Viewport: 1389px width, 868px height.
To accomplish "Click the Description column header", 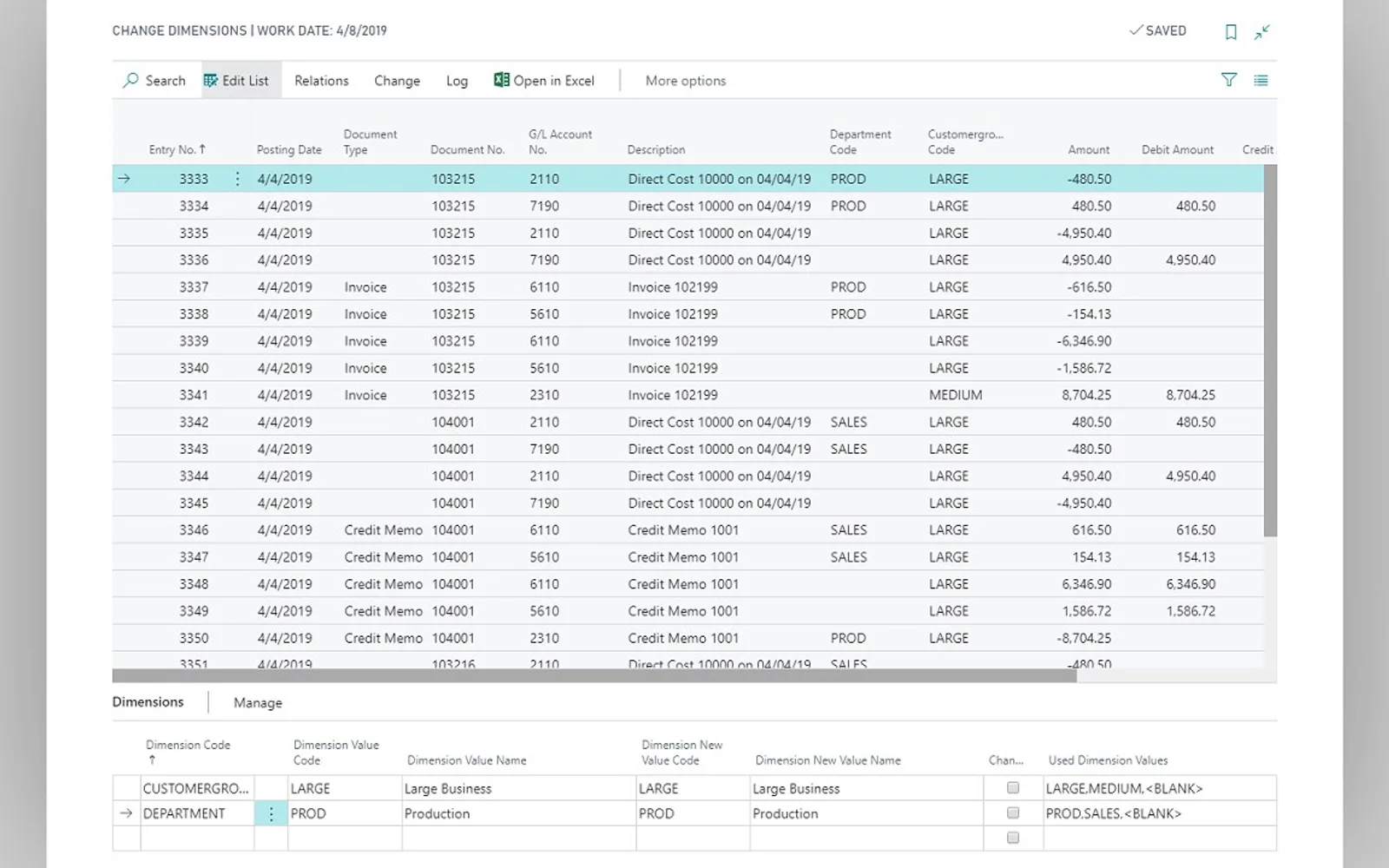I will [656, 149].
